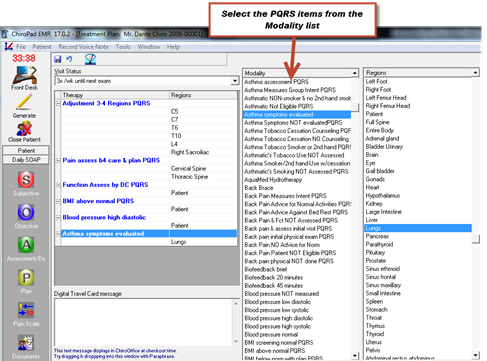Select Entire Body region
487x361 pixels.
coord(379,130)
